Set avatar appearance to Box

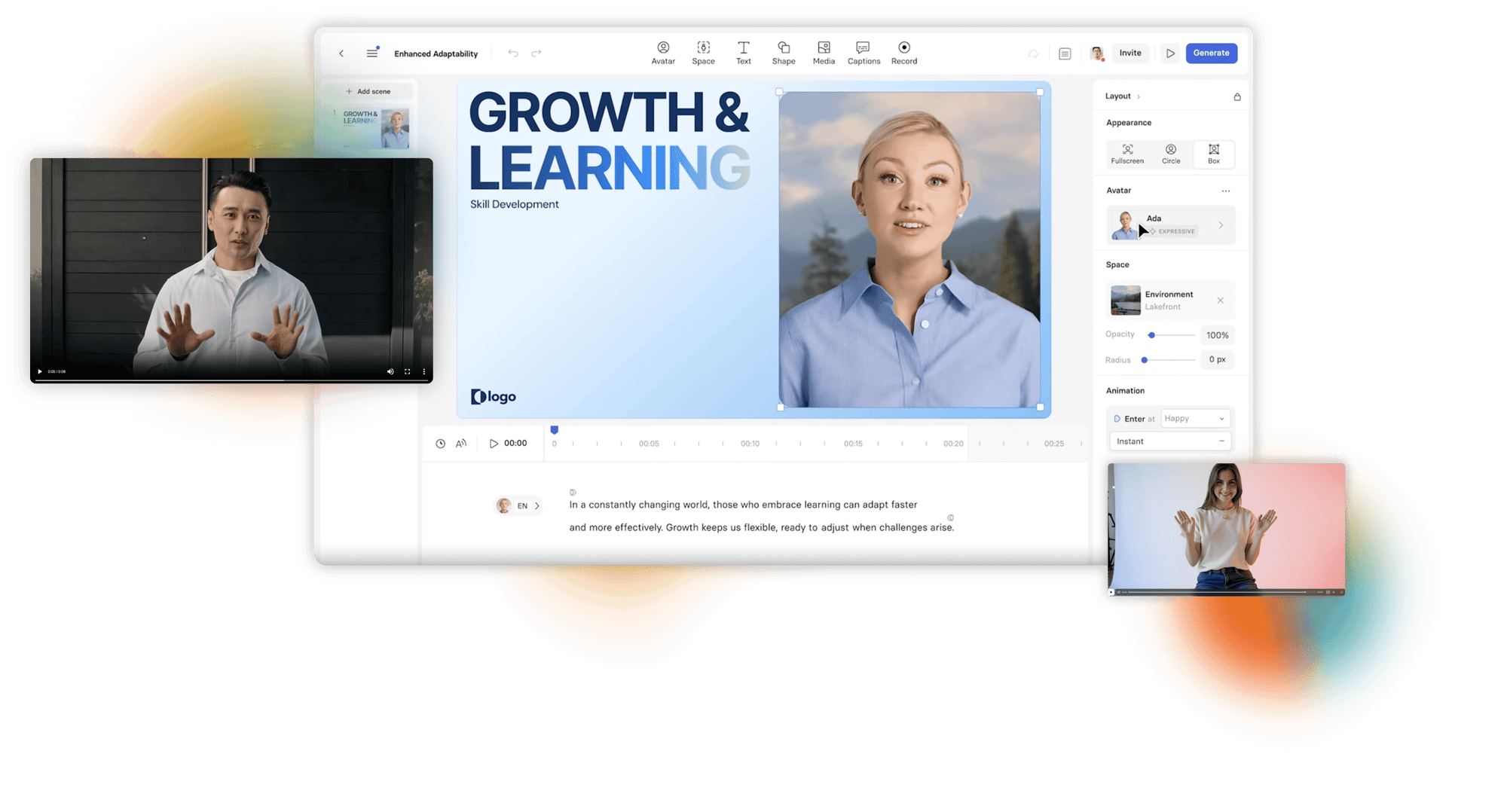point(1214,154)
